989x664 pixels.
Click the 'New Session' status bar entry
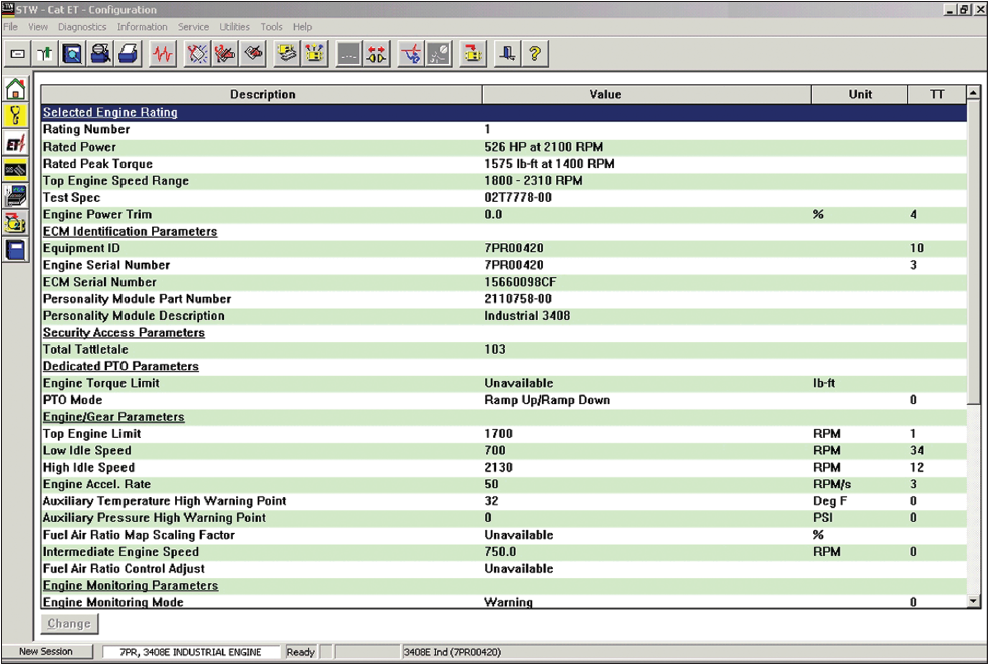point(46,651)
